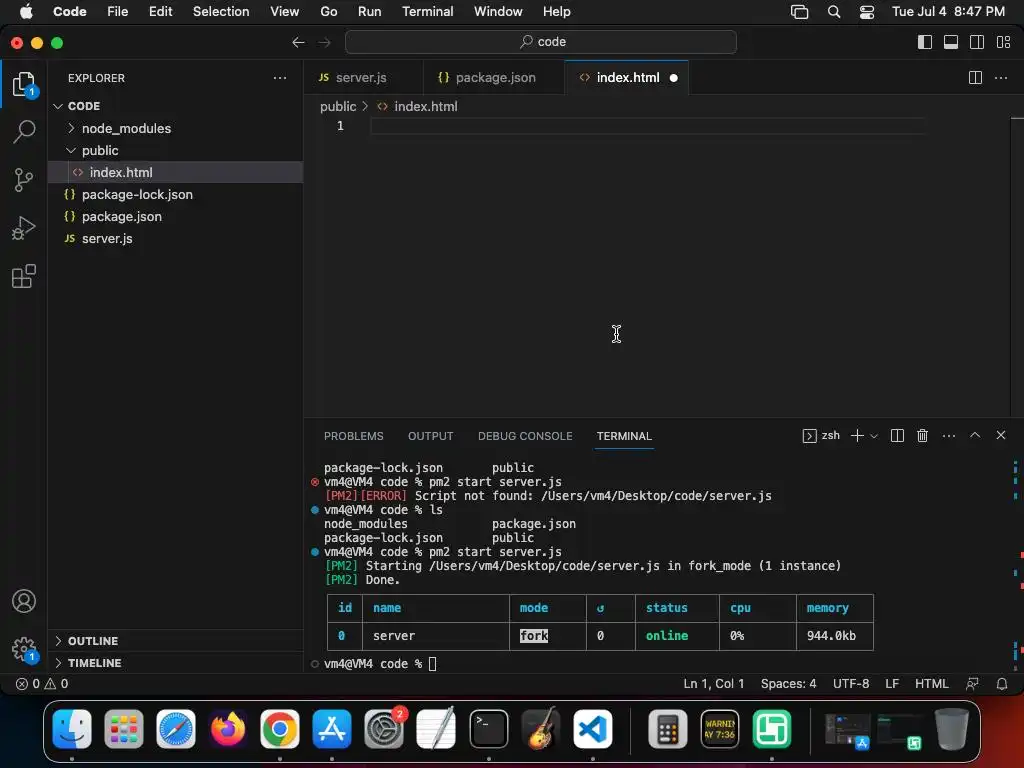Go back with the left arrow
Screen dimensions: 1024x768
coord(298,42)
